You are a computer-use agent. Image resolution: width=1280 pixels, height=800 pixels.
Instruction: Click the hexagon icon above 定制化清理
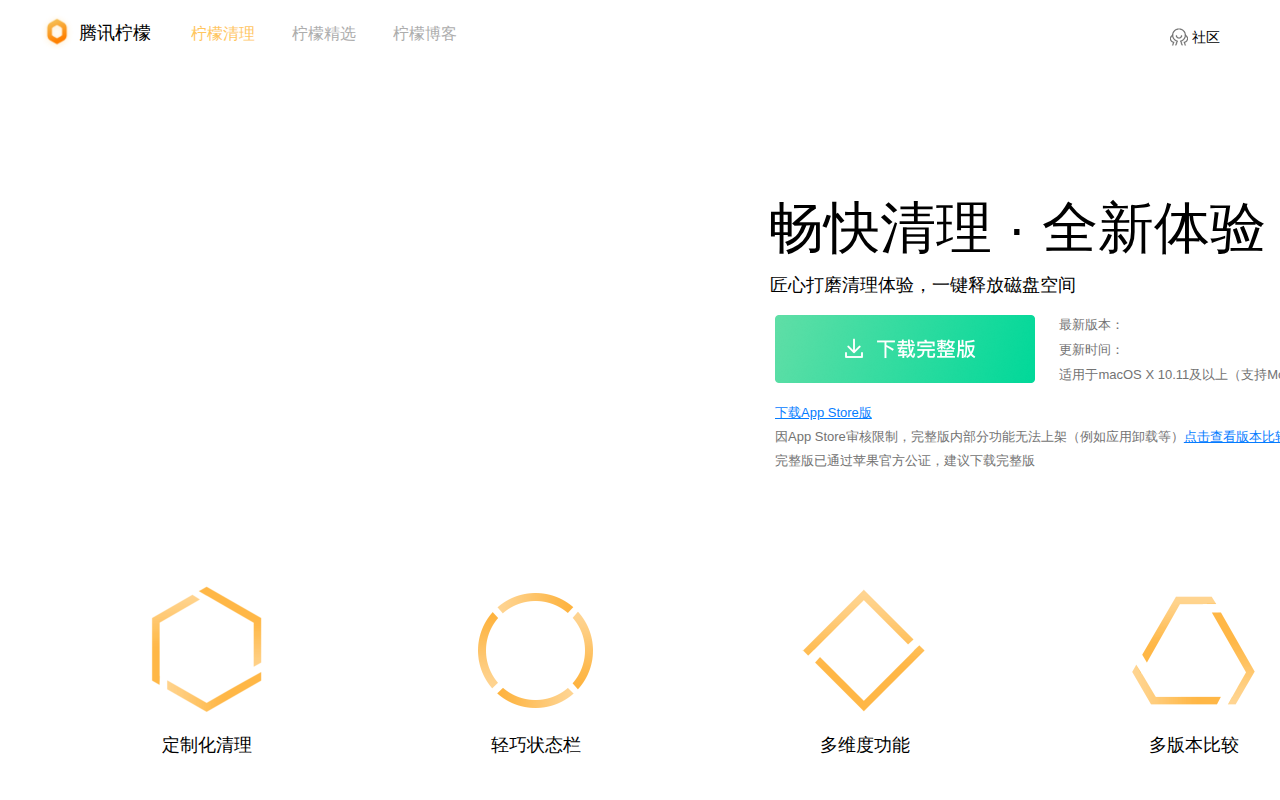[x=207, y=649]
